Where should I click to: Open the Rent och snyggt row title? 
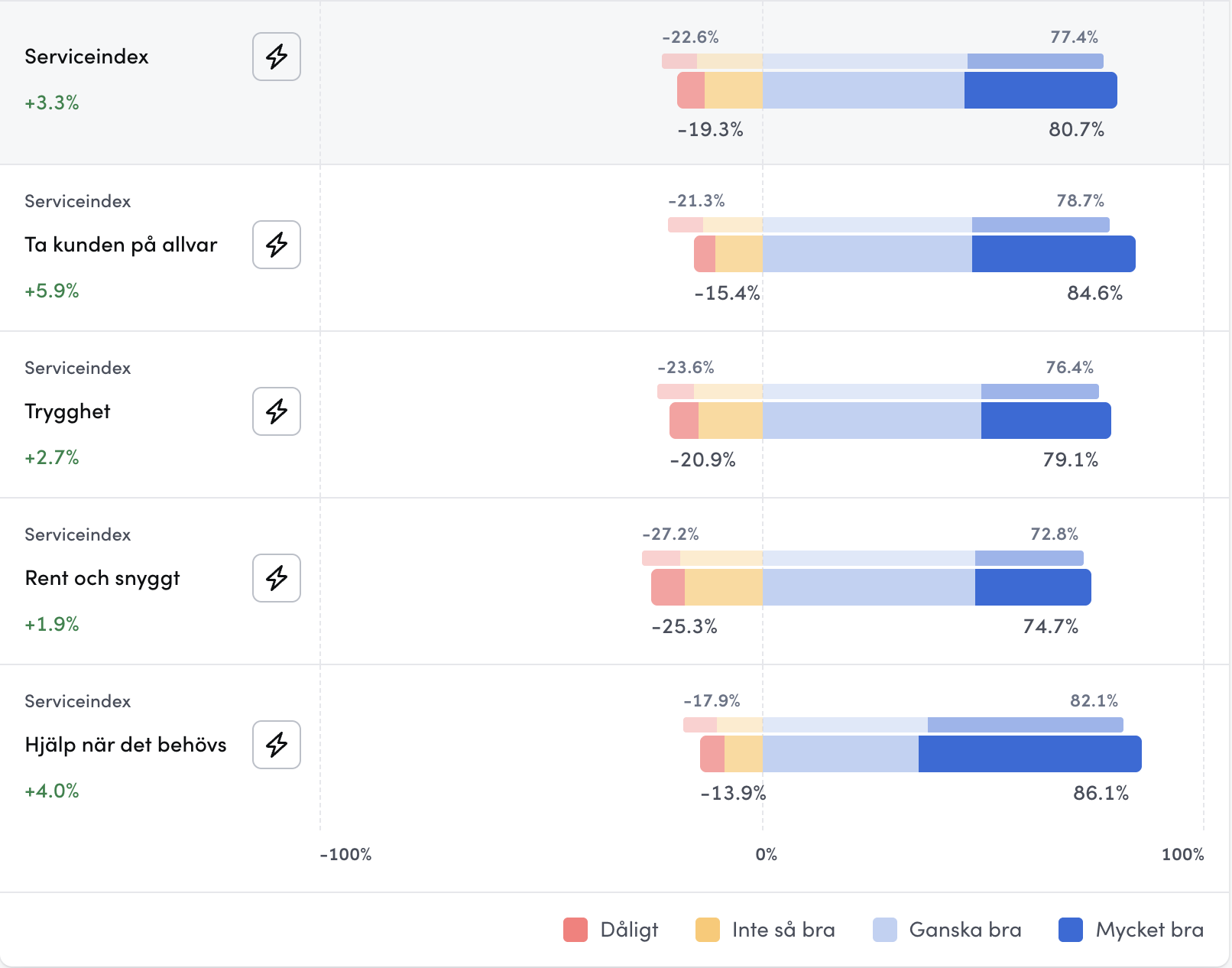click(102, 578)
